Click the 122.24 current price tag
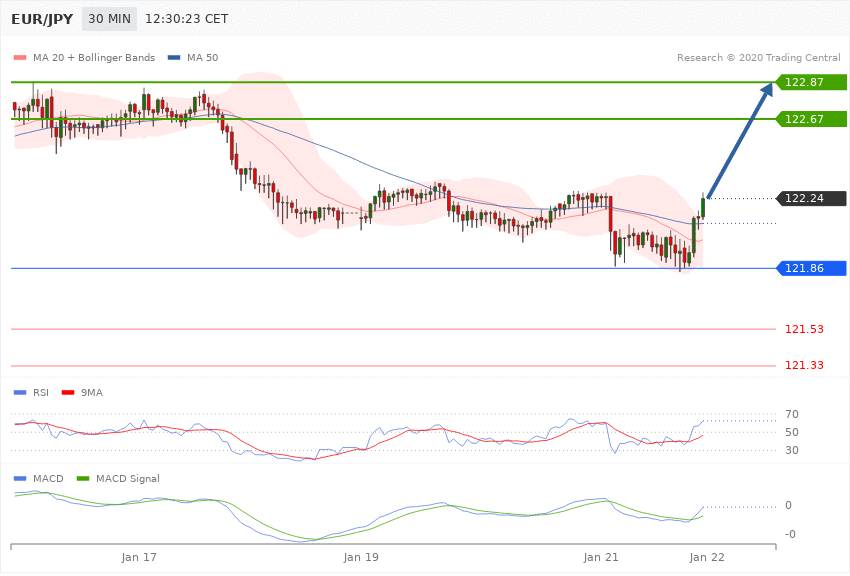The image size is (850, 576). click(810, 198)
